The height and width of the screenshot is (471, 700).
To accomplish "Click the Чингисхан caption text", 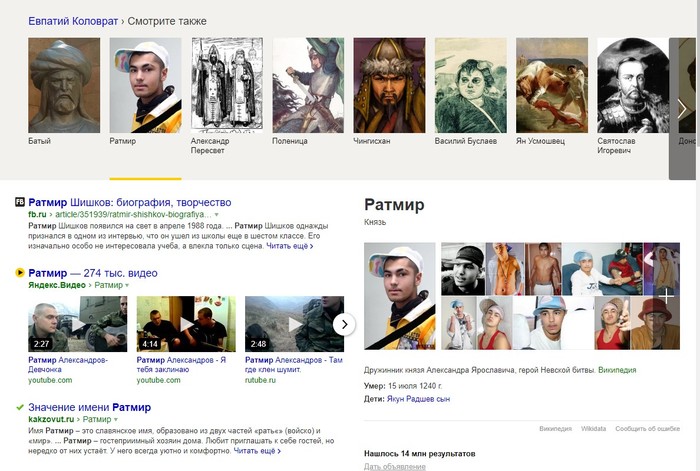I will [x=372, y=141].
